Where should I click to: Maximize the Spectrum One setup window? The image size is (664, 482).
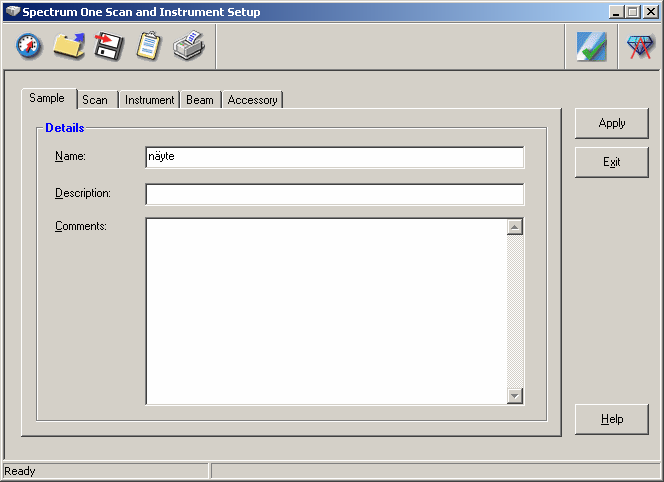633,11
